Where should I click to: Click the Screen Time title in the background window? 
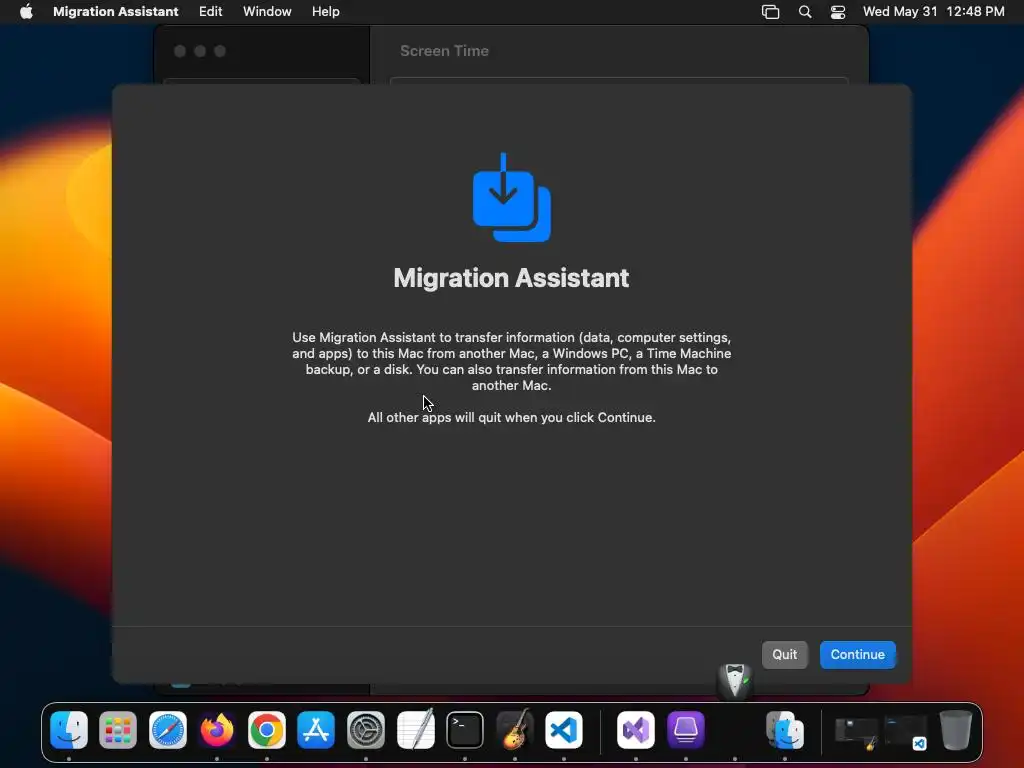[444, 51]
